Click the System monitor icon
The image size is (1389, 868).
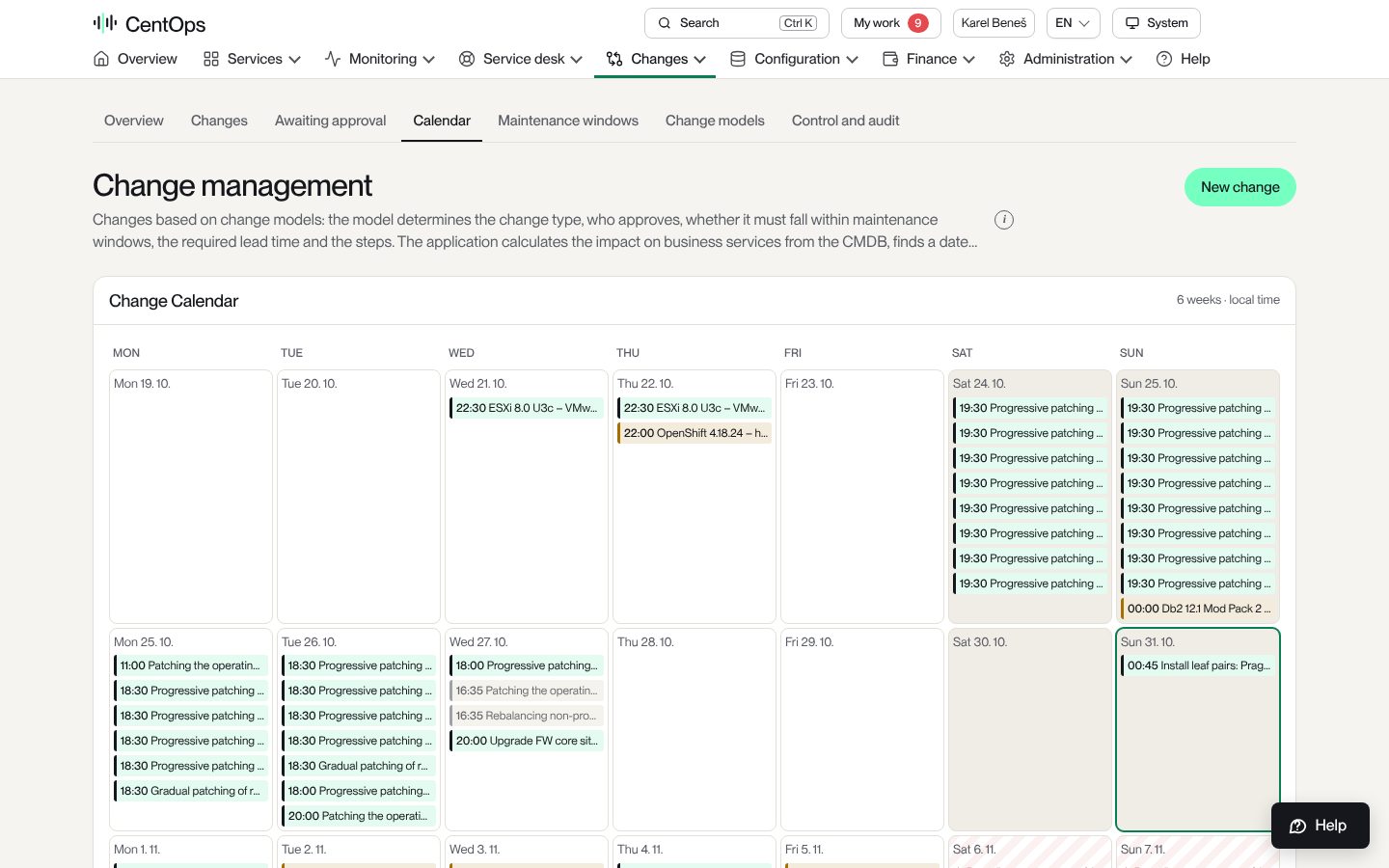tap(1132, 23)
